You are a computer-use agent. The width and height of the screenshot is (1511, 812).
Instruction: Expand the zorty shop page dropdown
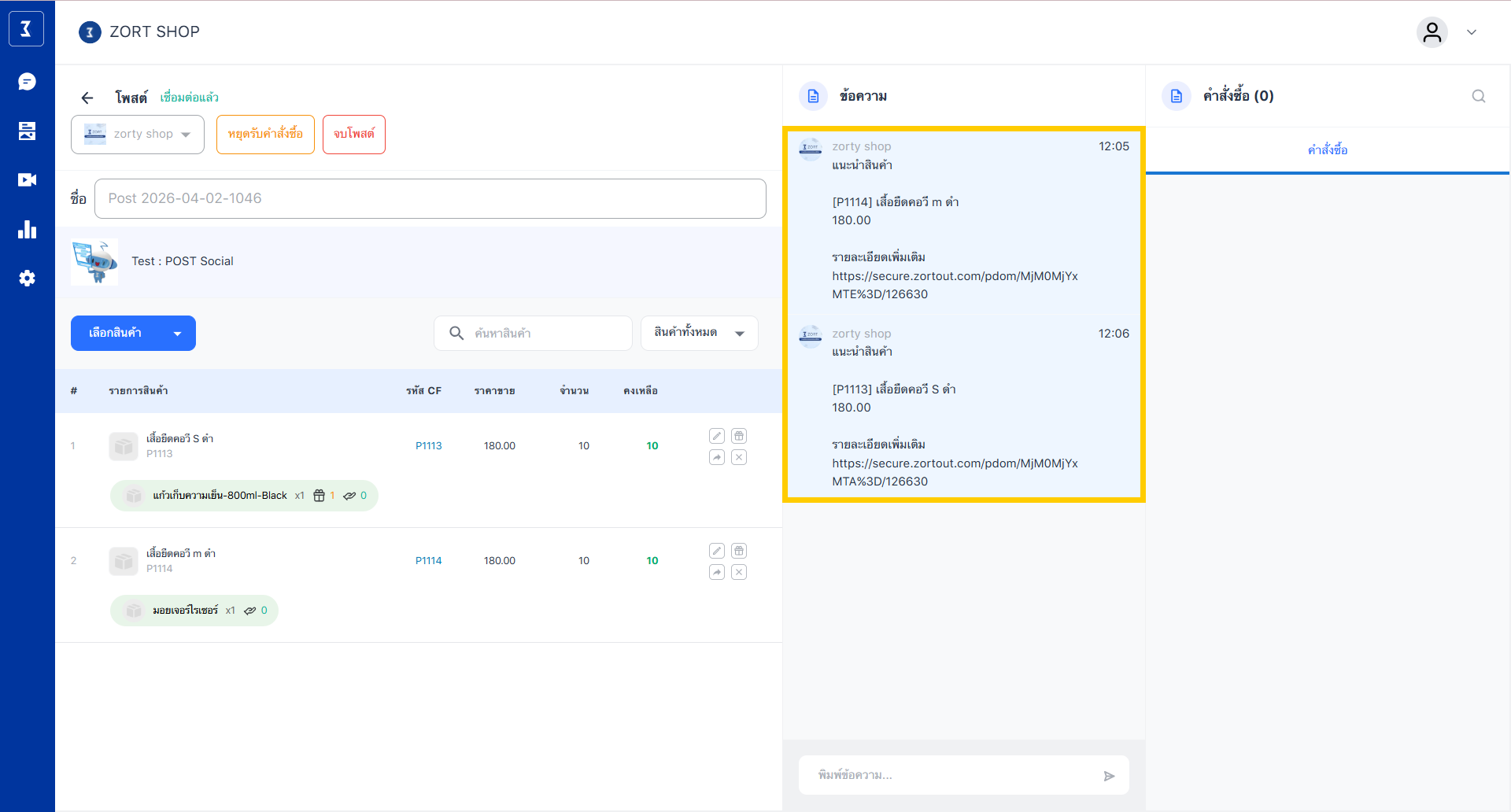(138, 135)
